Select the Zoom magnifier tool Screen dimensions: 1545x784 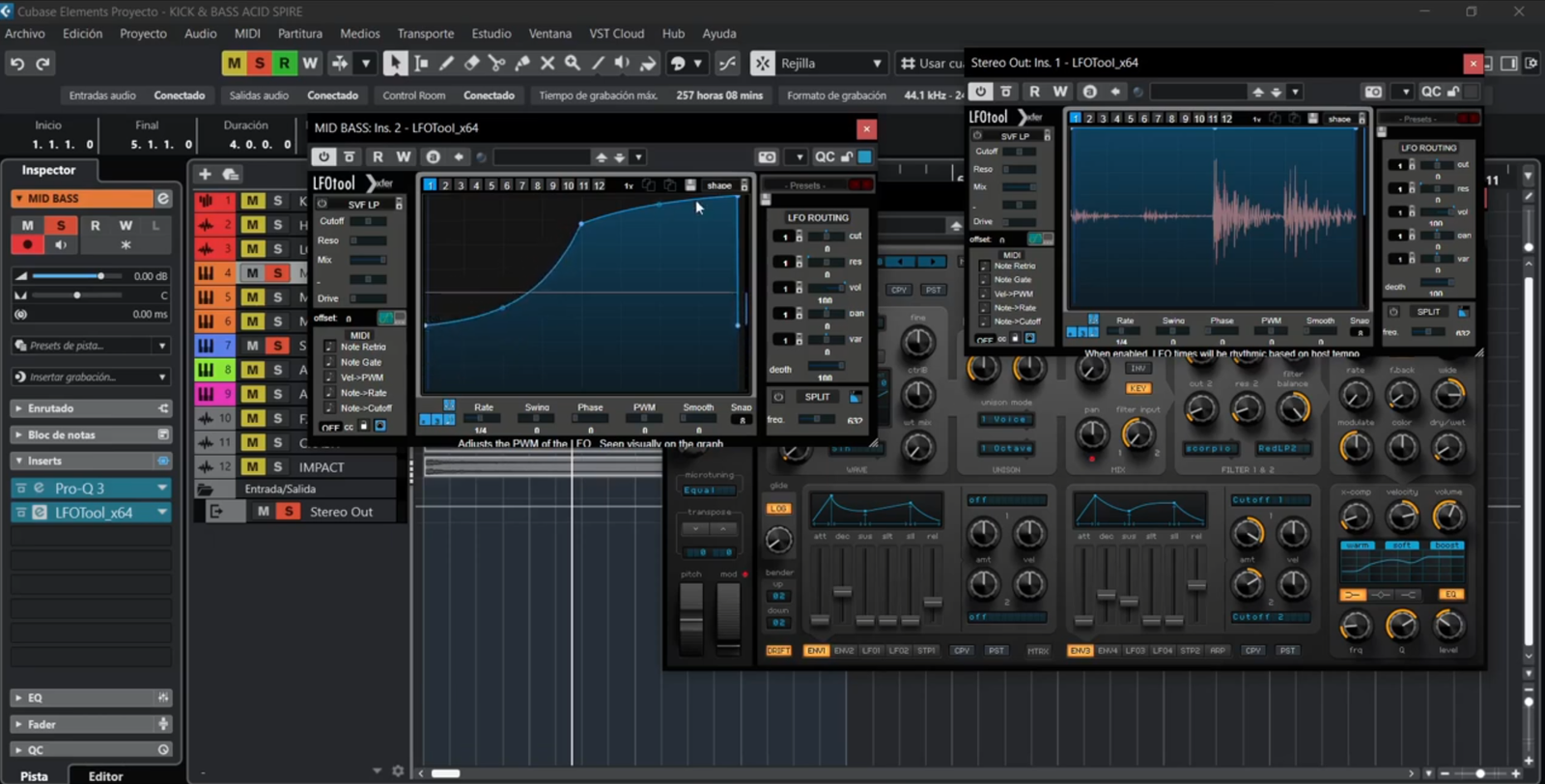573,64
